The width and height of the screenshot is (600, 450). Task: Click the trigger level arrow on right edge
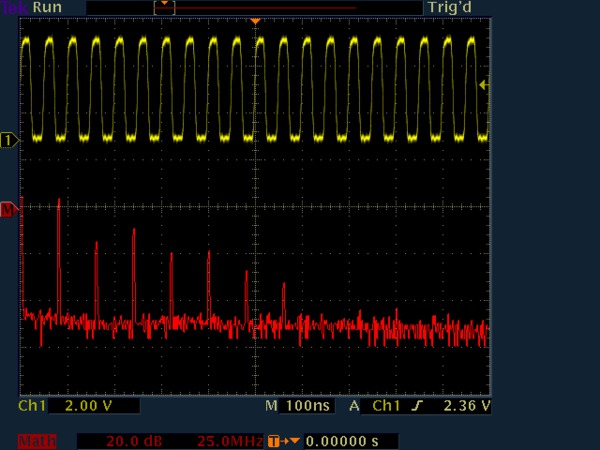[483, 85]
